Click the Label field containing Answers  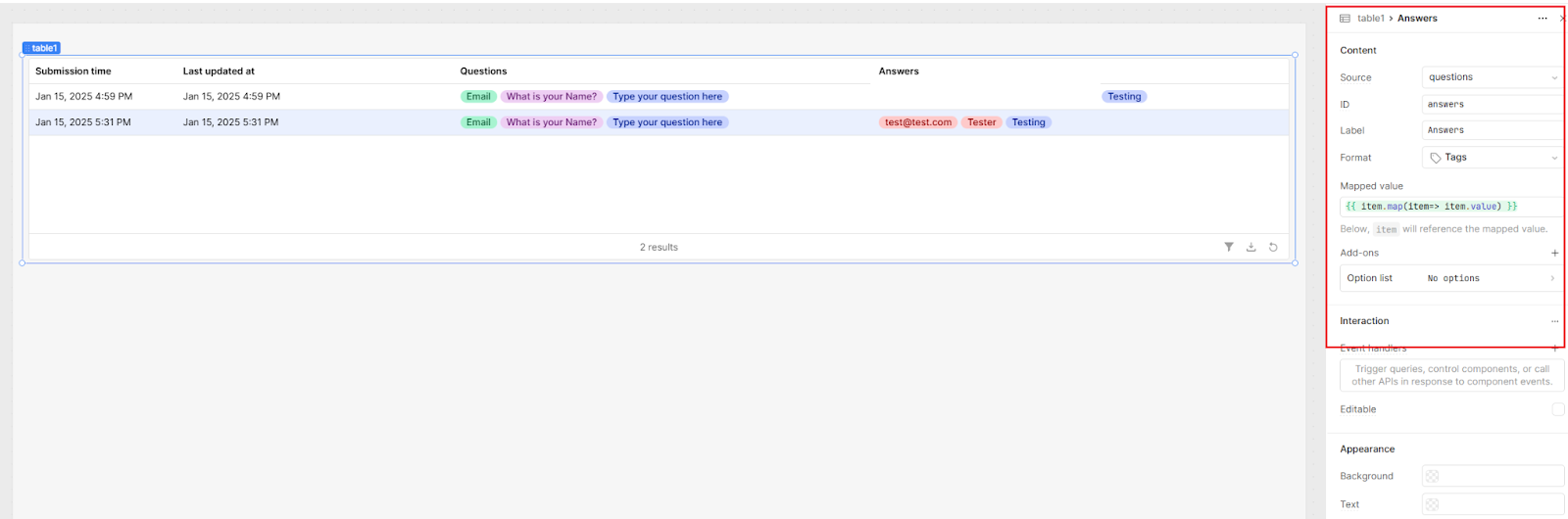tap(1492, 130)
